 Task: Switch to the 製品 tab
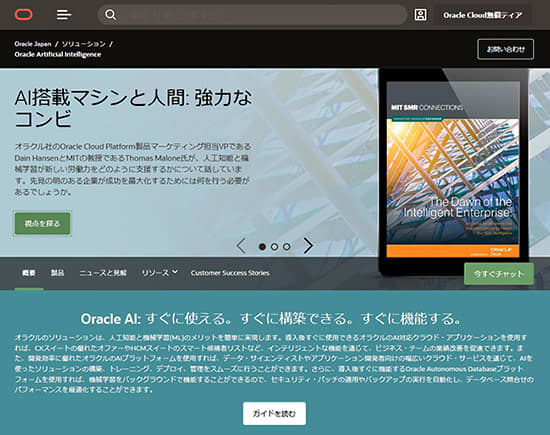coord(58,273)
